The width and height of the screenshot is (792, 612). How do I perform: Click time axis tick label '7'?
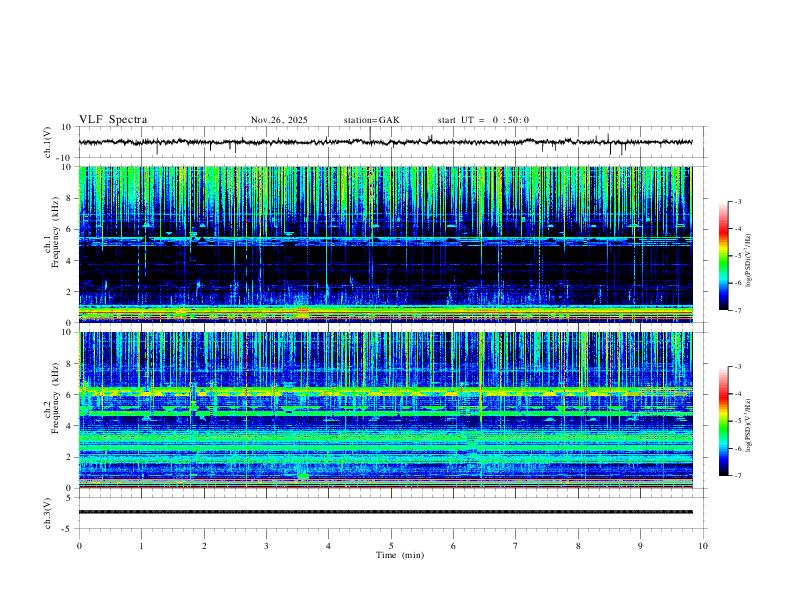pyautogui.click(x=516, y=546)
